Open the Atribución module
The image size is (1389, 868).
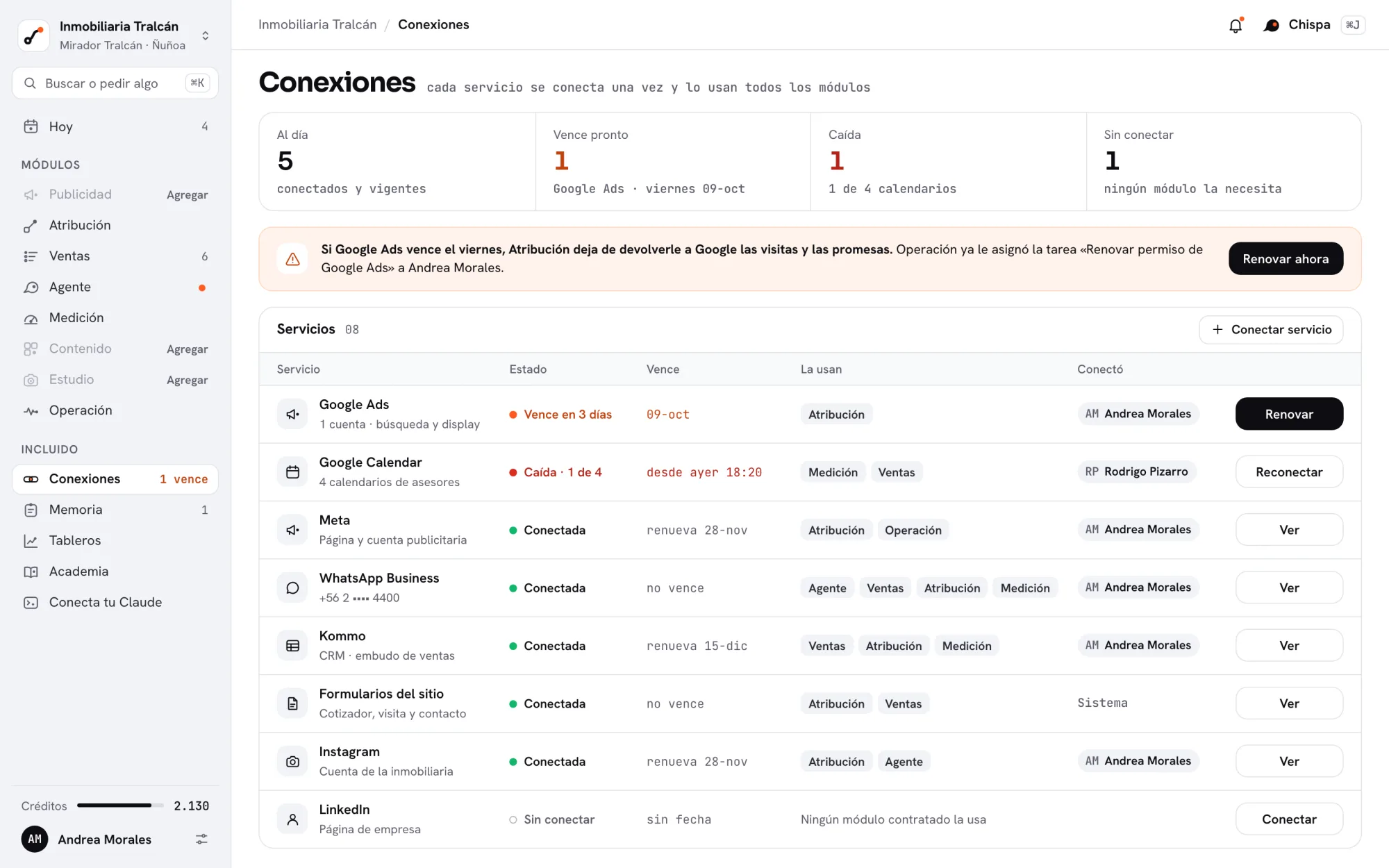pos(115,225)
